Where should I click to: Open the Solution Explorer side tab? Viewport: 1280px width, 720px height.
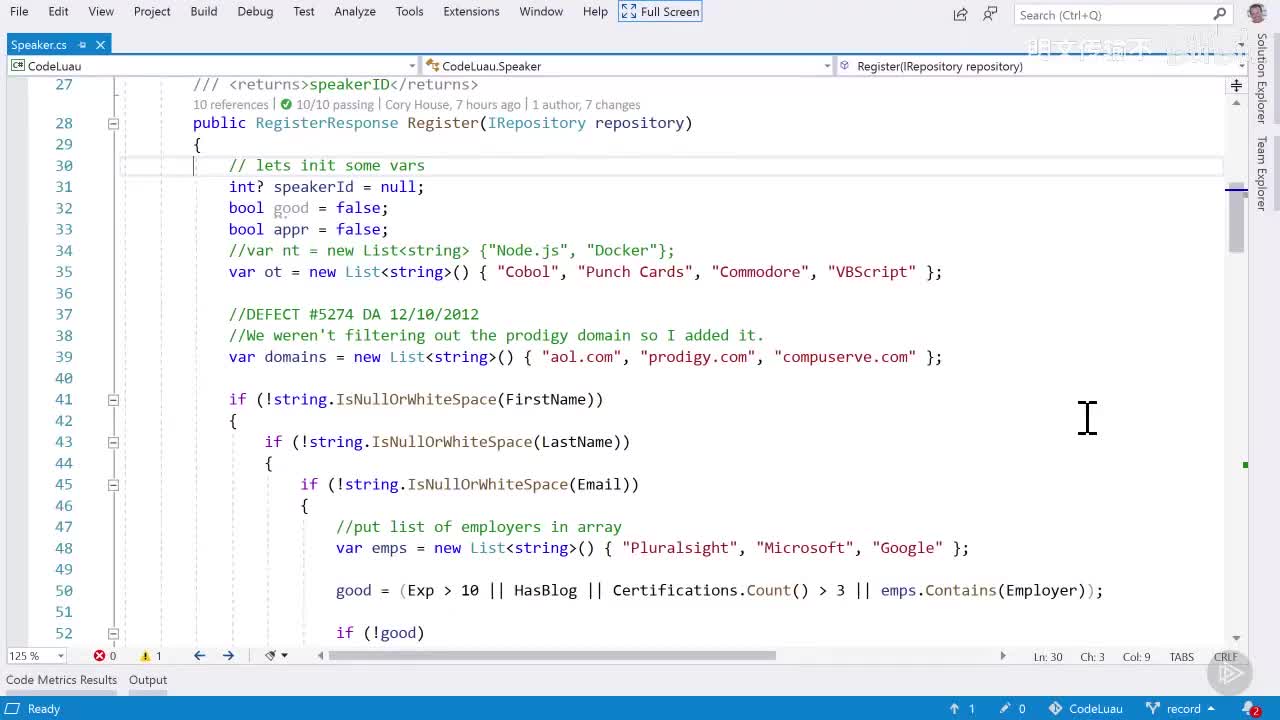click(x=1262, y=79)
